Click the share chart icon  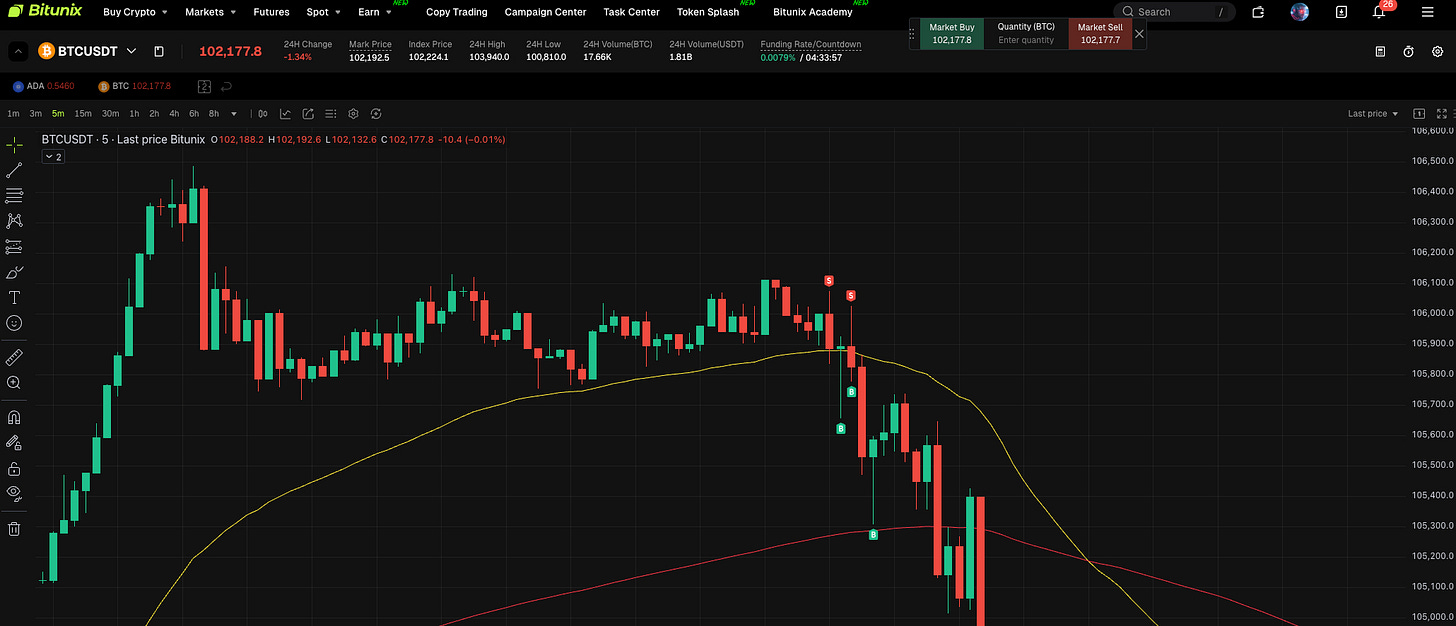click(x=308, y=114)
